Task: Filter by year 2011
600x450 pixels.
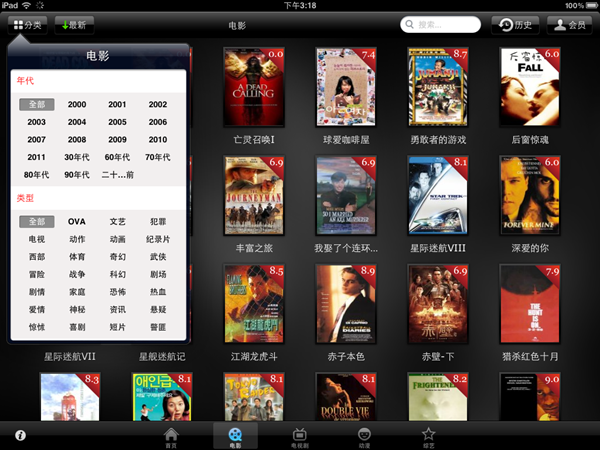Action: coord(36,157)
